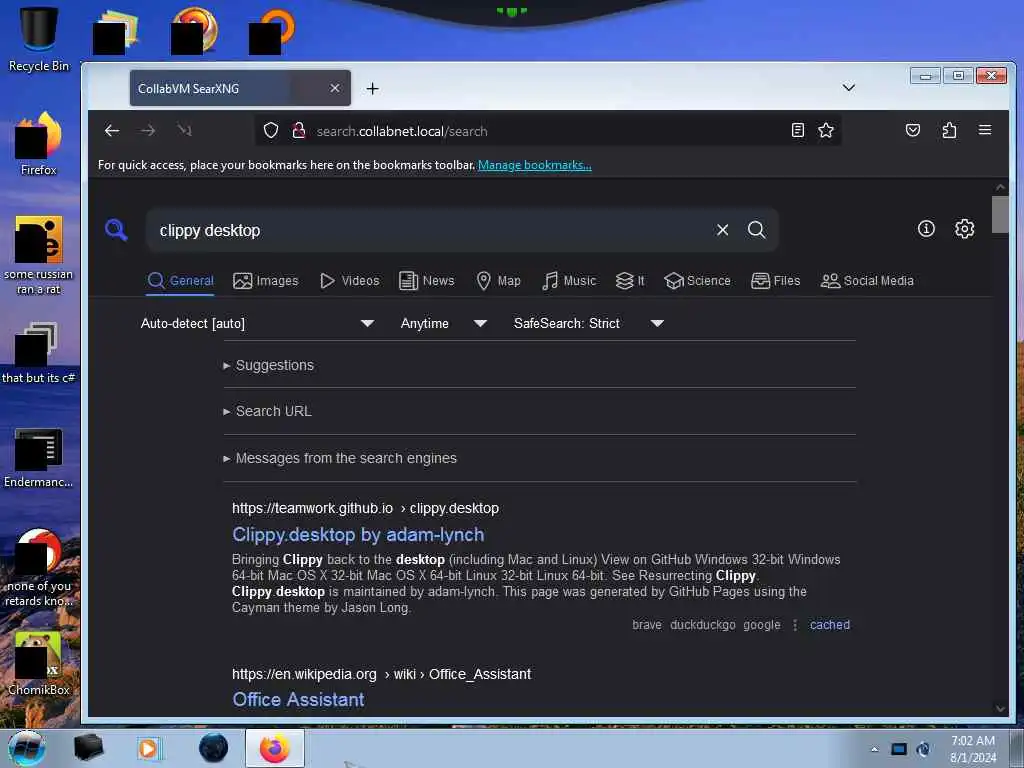Clear the search query with X
1024x768 pixels.
[722, 230]
